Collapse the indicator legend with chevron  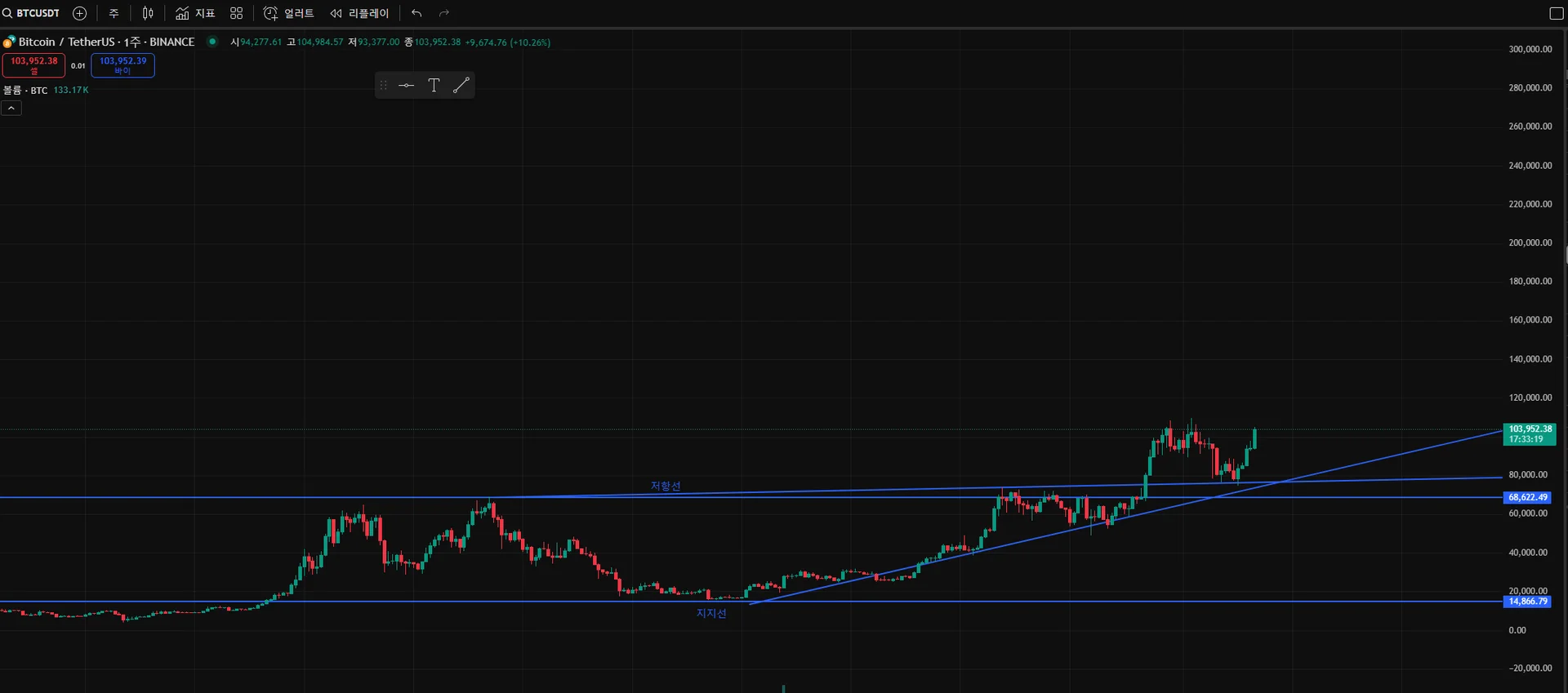pyautogui.click(x=11, y=109)
